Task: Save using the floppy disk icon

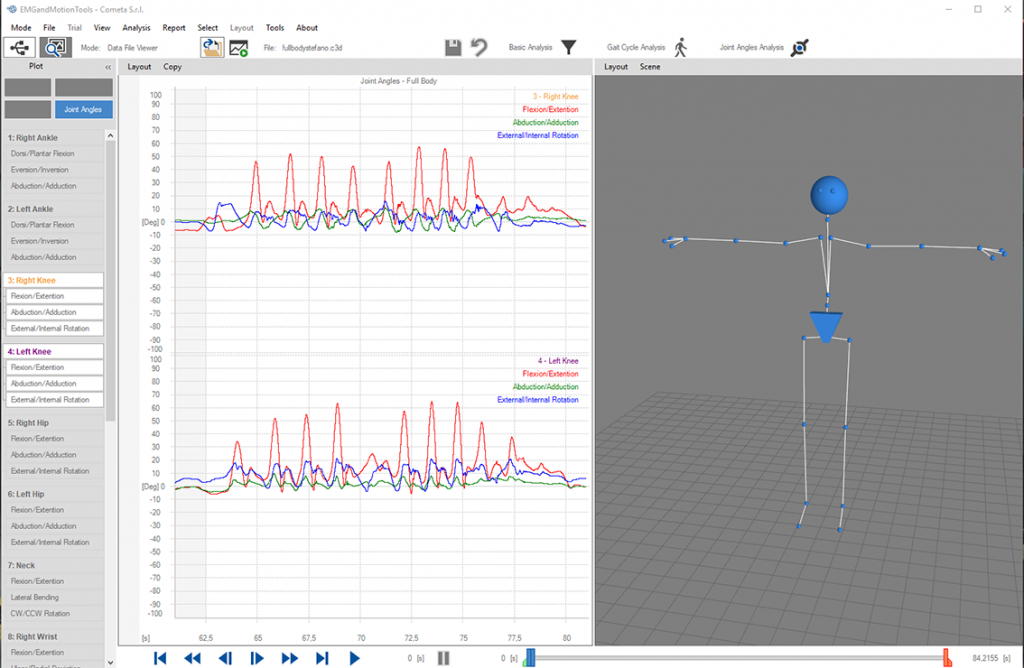Action: tap(453, 47)
